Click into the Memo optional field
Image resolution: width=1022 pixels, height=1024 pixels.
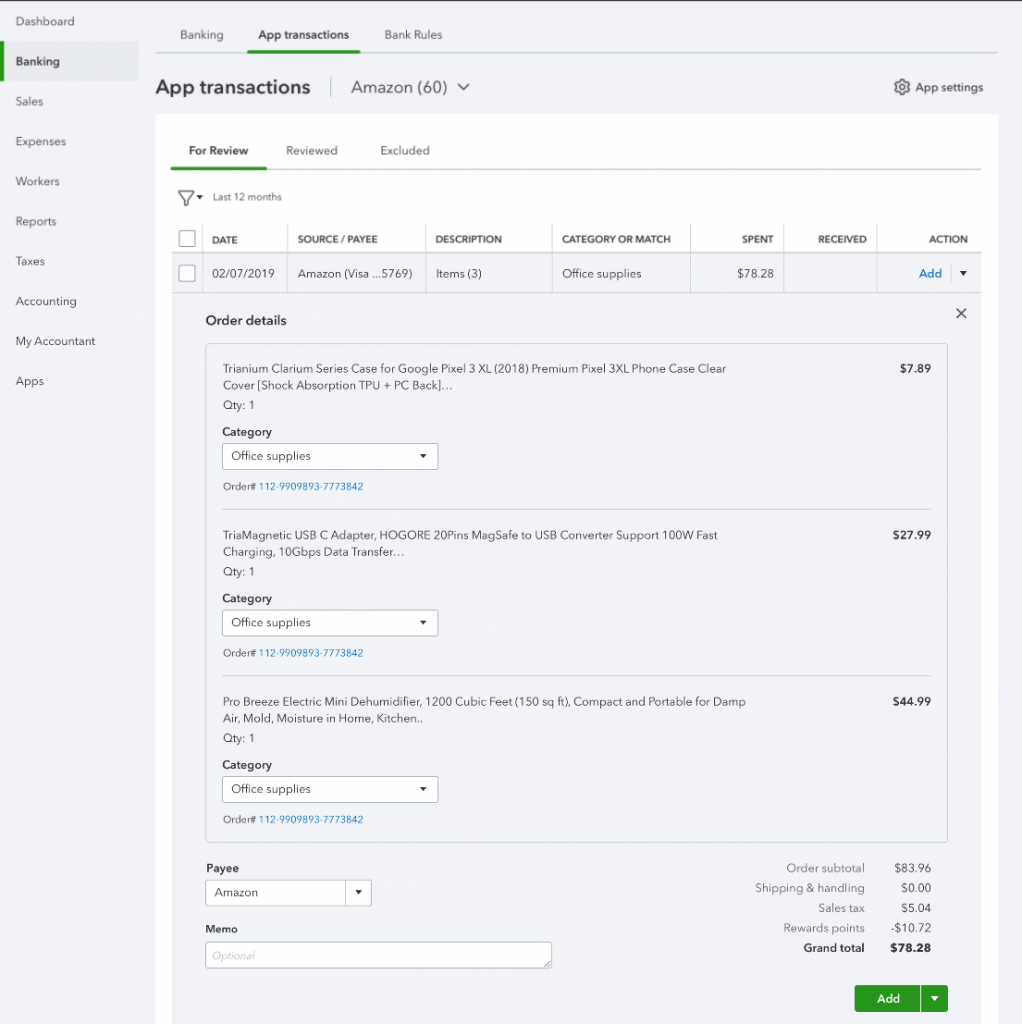coord(378,955)
